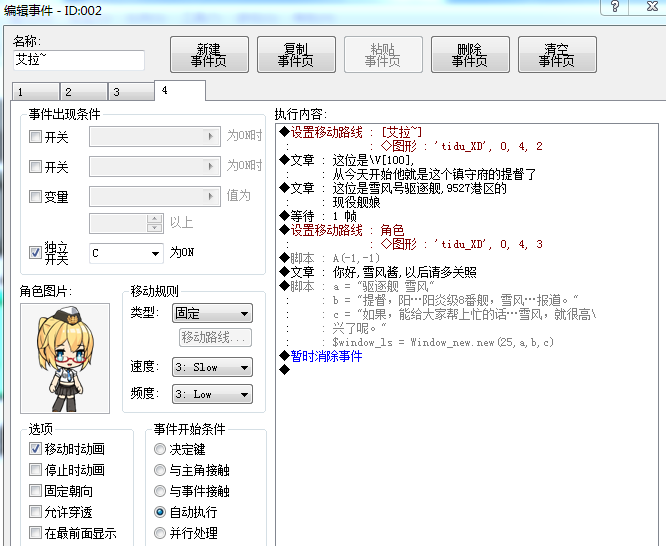Select the script line a = "驱逐舰 雪风"
This screenshot has height=546, width=666.
[357, 286]
